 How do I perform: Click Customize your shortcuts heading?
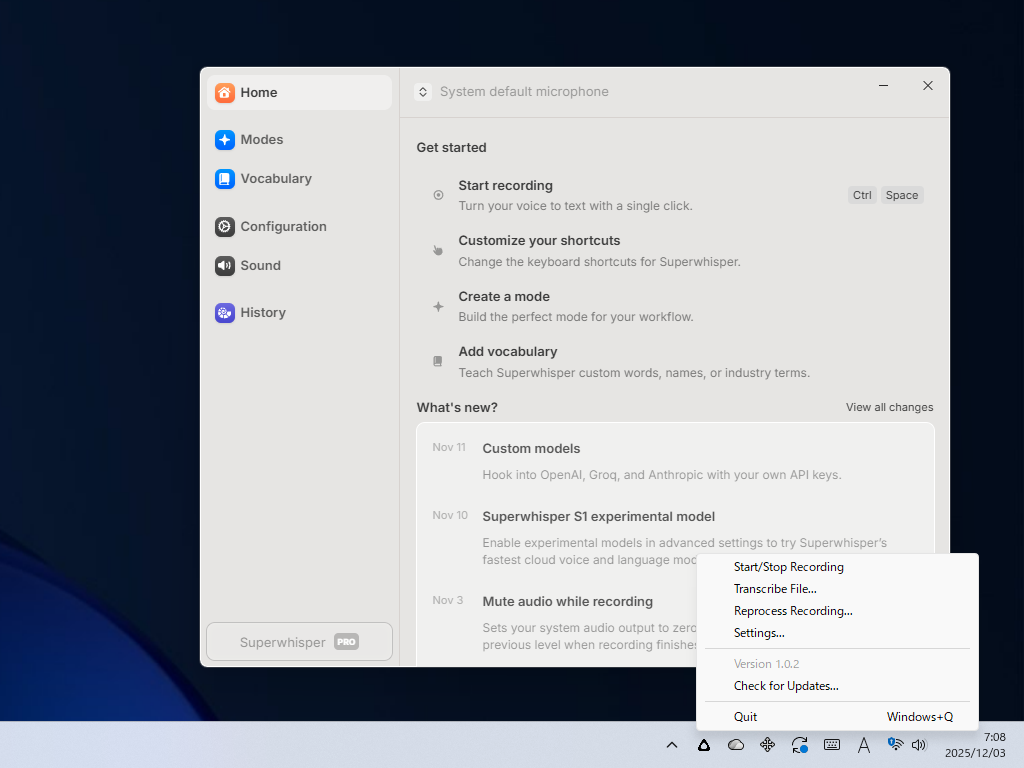click(539, 240)
